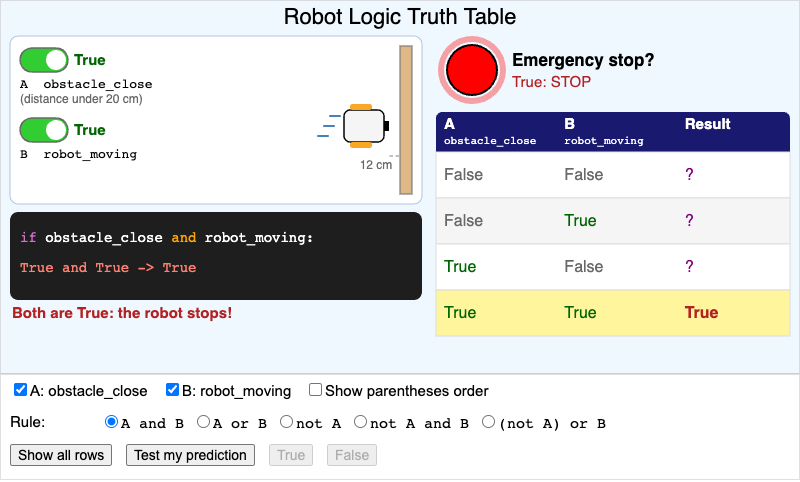Click column header A obstacle_close
Screen dimensions: 800x482
pos(490,132)
